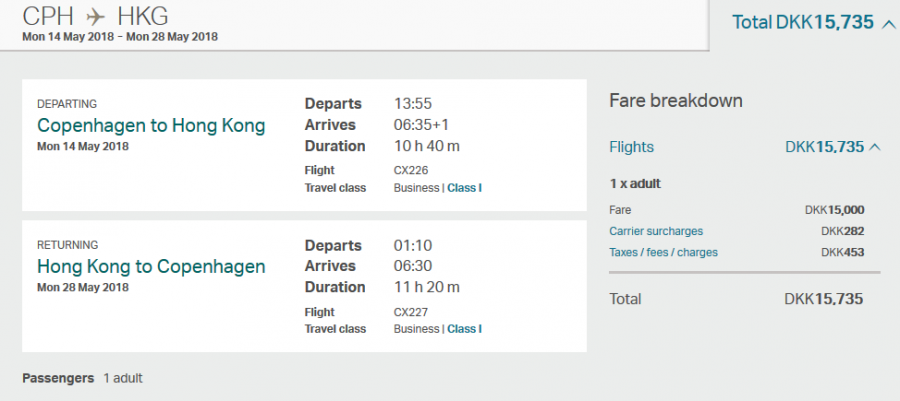Click the 11 h 20 m return duration
900x401 pixels.
click(x=427, y=287)
